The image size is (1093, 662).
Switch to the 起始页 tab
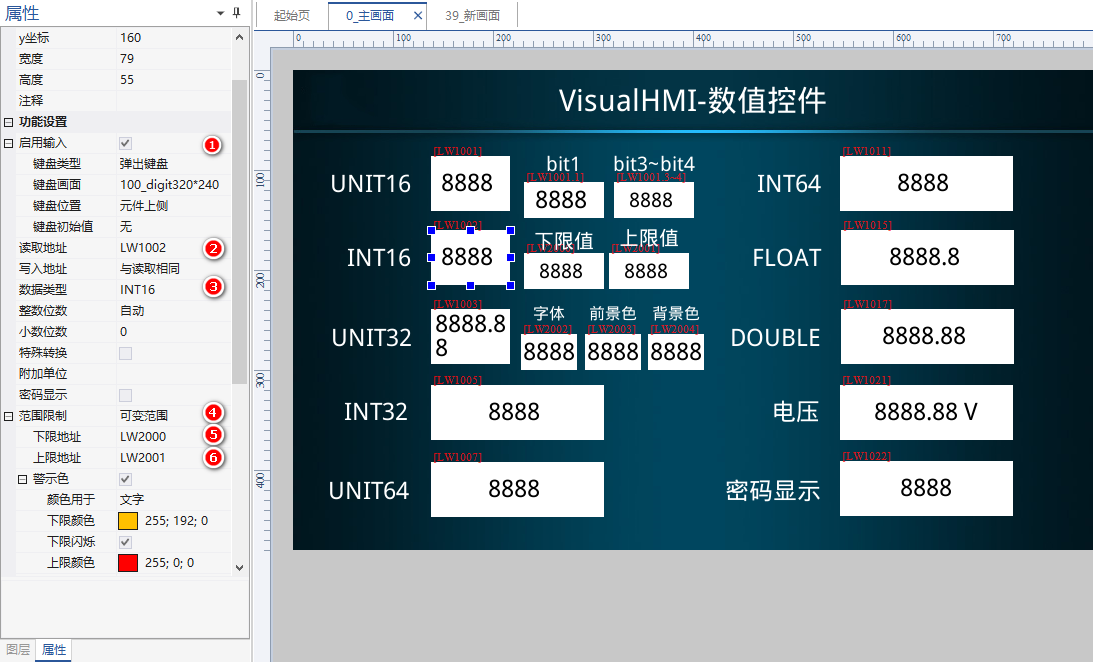292,16
